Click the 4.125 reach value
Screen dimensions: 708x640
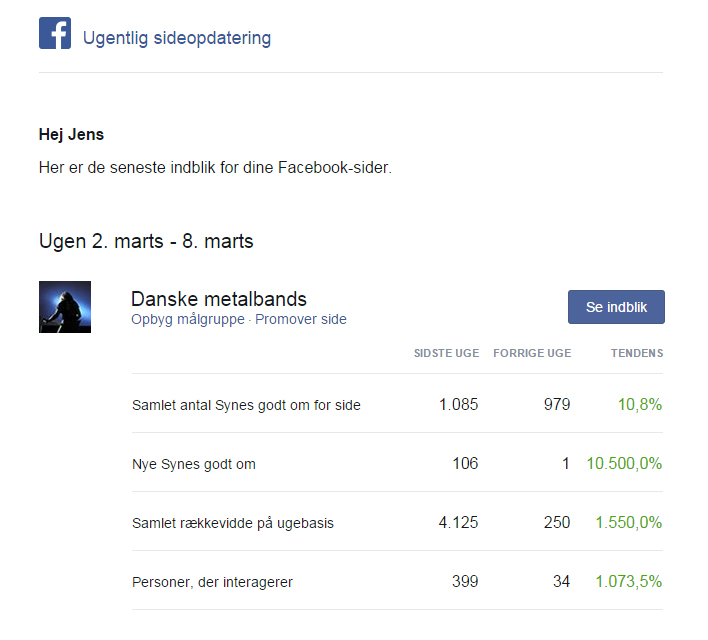(x=458, y=523)
